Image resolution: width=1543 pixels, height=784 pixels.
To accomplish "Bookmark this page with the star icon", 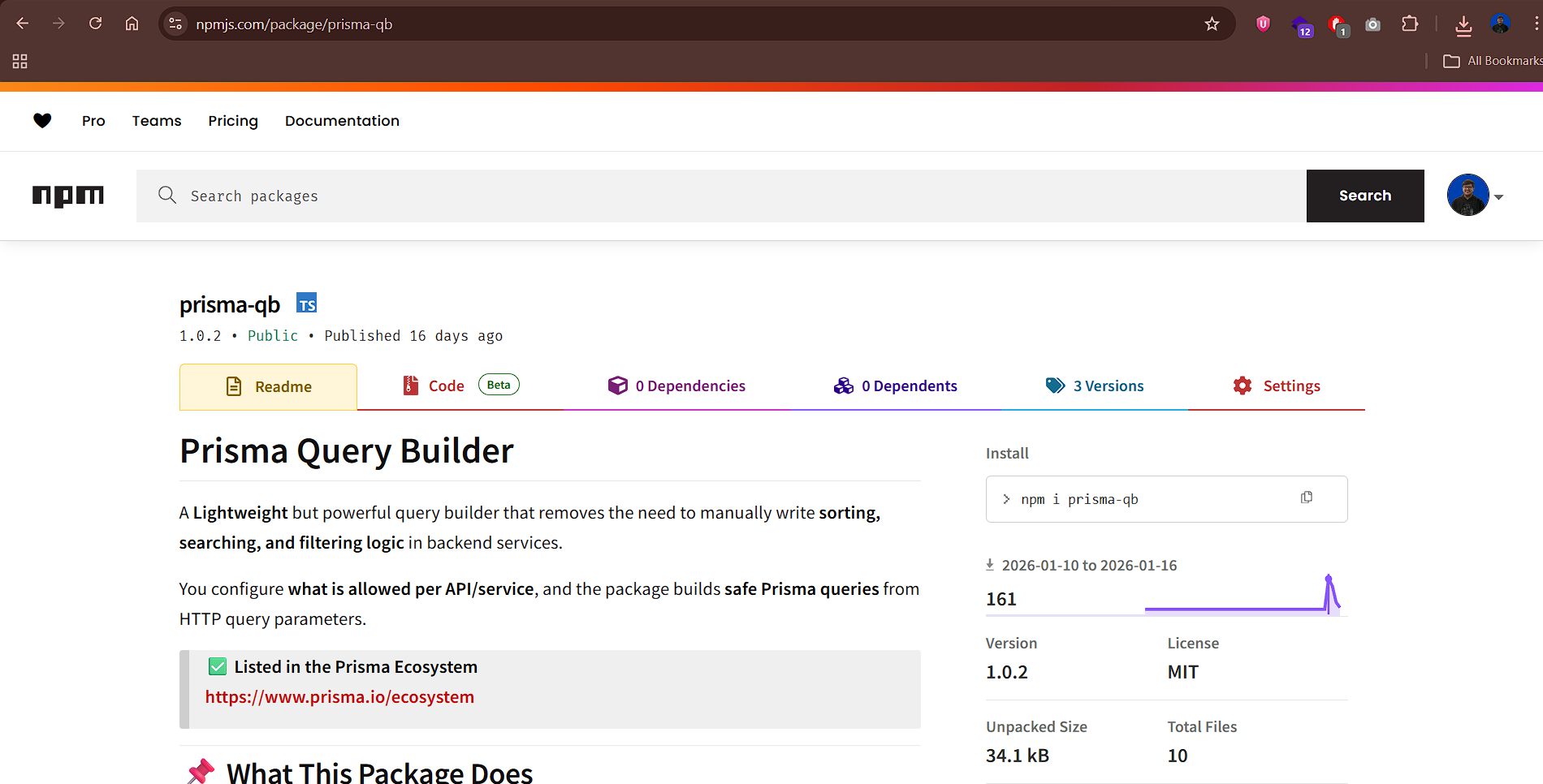I will coord(1212,24).
